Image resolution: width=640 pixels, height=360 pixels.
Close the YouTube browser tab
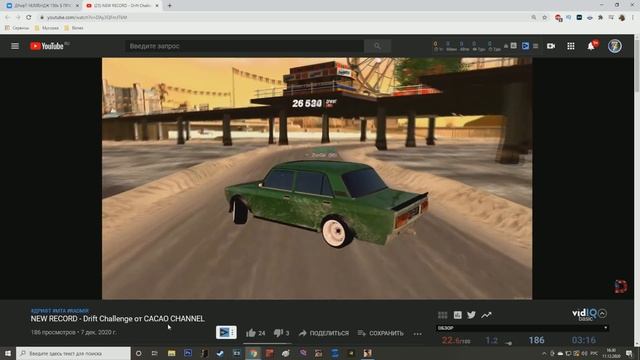157,6
